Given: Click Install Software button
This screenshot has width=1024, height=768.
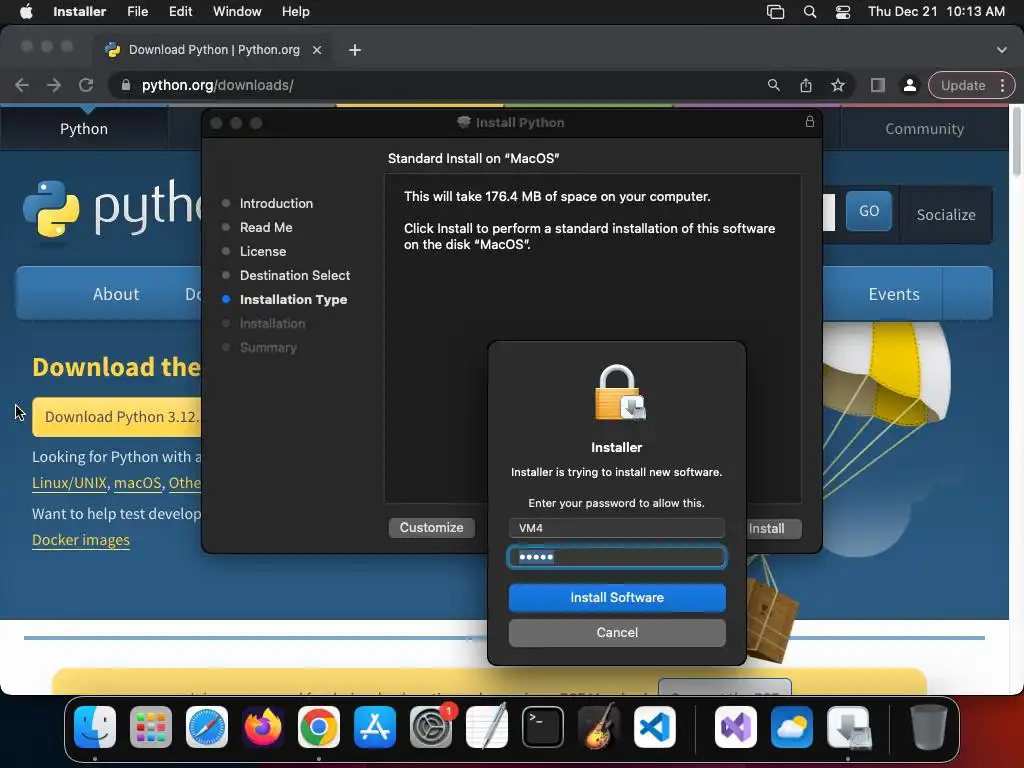Looking at the screenshot, I should pos(617,598).
